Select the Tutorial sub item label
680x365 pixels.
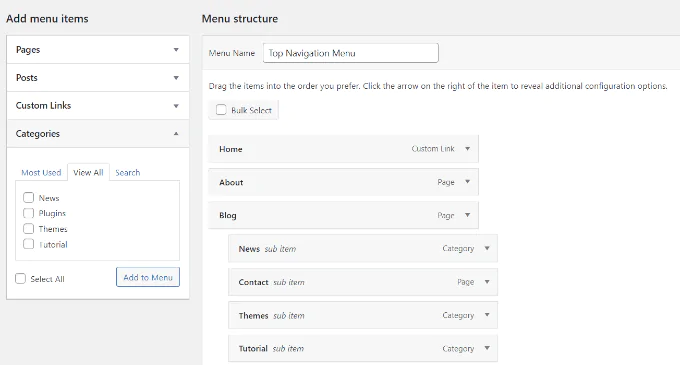253,349
